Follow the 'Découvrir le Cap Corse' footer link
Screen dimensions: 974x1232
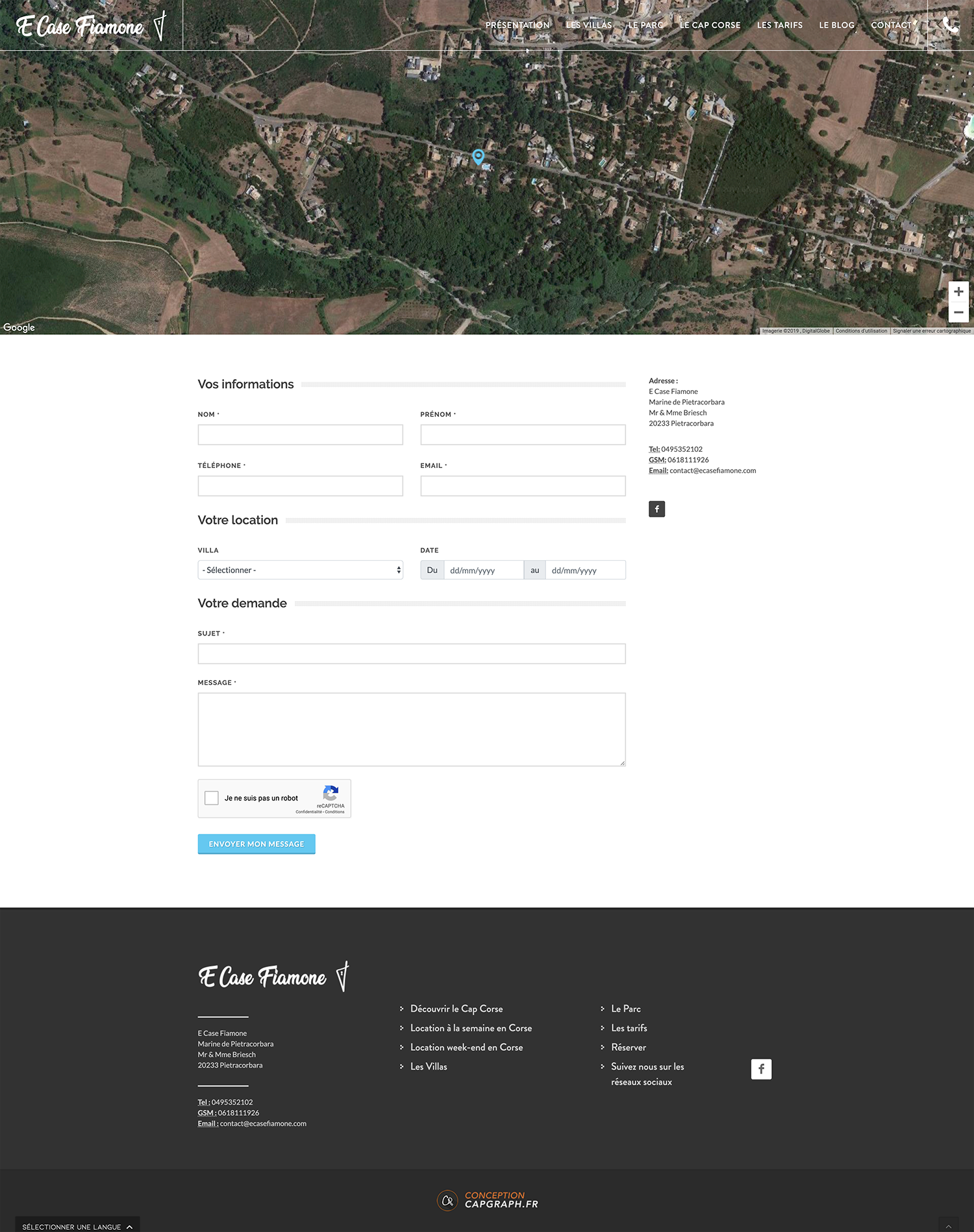click(456, 1009)
